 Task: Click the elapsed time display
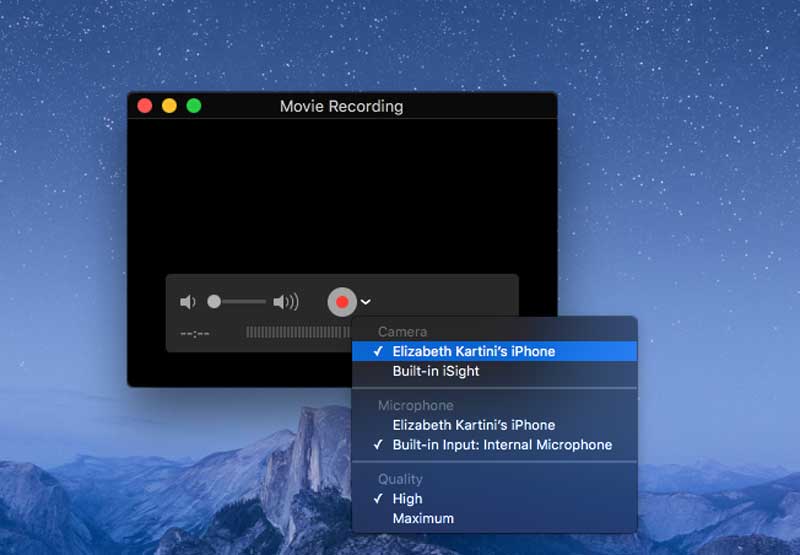click(x=195, y=334)
